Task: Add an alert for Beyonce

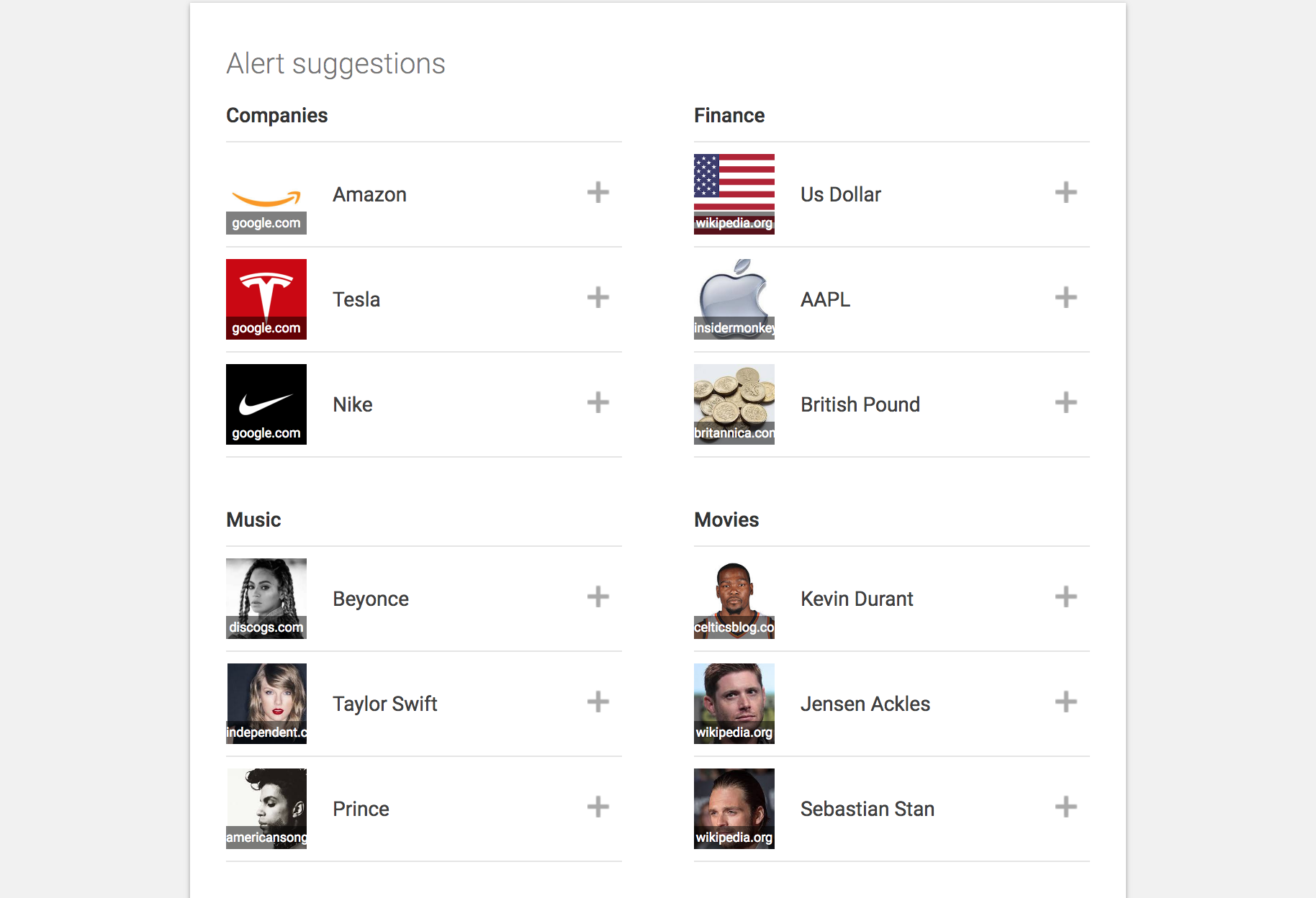Action: pos(598,597)
